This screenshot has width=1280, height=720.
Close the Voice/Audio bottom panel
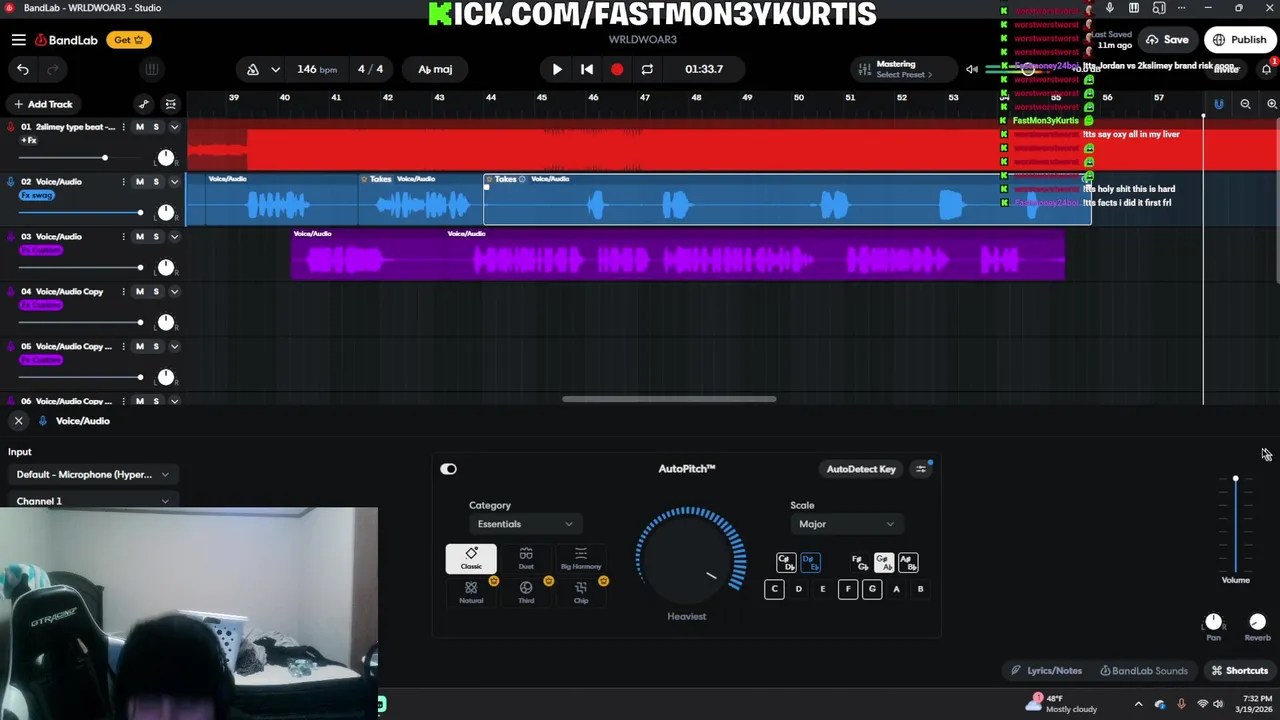18,421
